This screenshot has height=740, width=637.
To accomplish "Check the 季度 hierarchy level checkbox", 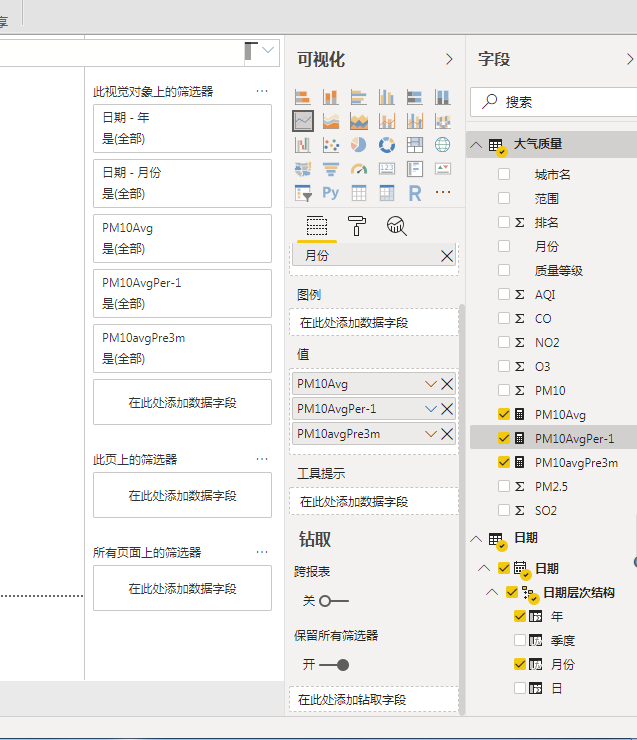I will click(x=520, y=640).
